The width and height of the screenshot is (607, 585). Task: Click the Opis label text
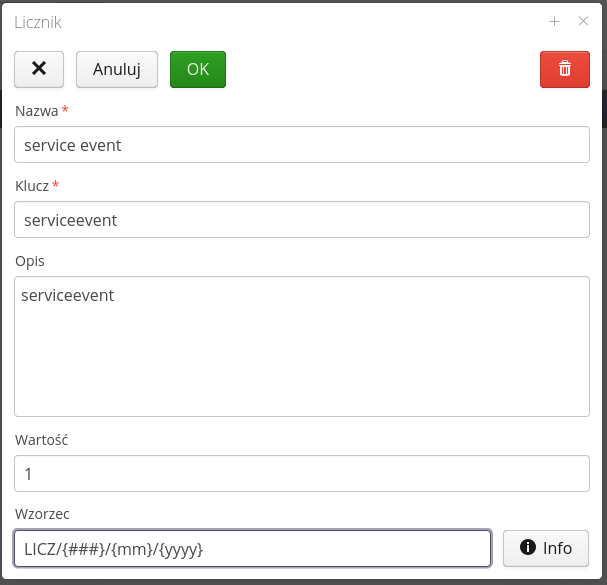click(29, 261)
